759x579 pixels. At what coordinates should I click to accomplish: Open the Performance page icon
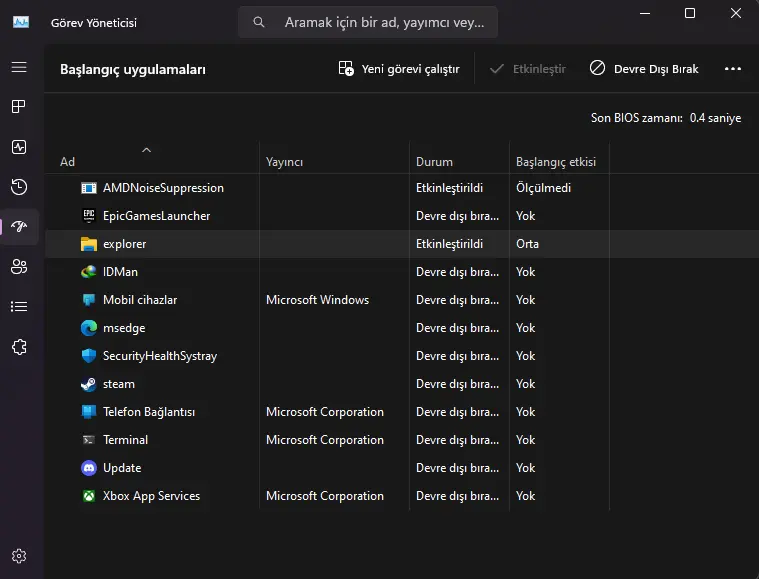[19, 147]
